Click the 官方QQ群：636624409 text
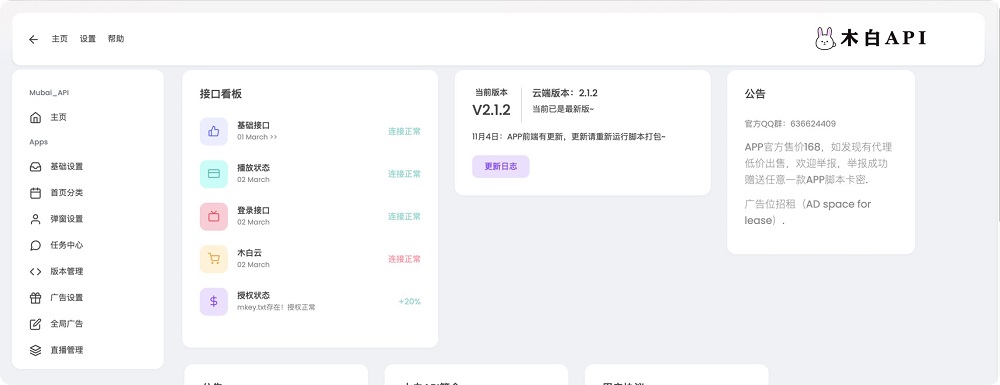The width and height of the screenshot is (1000, 385). click(x=790, y=124)
